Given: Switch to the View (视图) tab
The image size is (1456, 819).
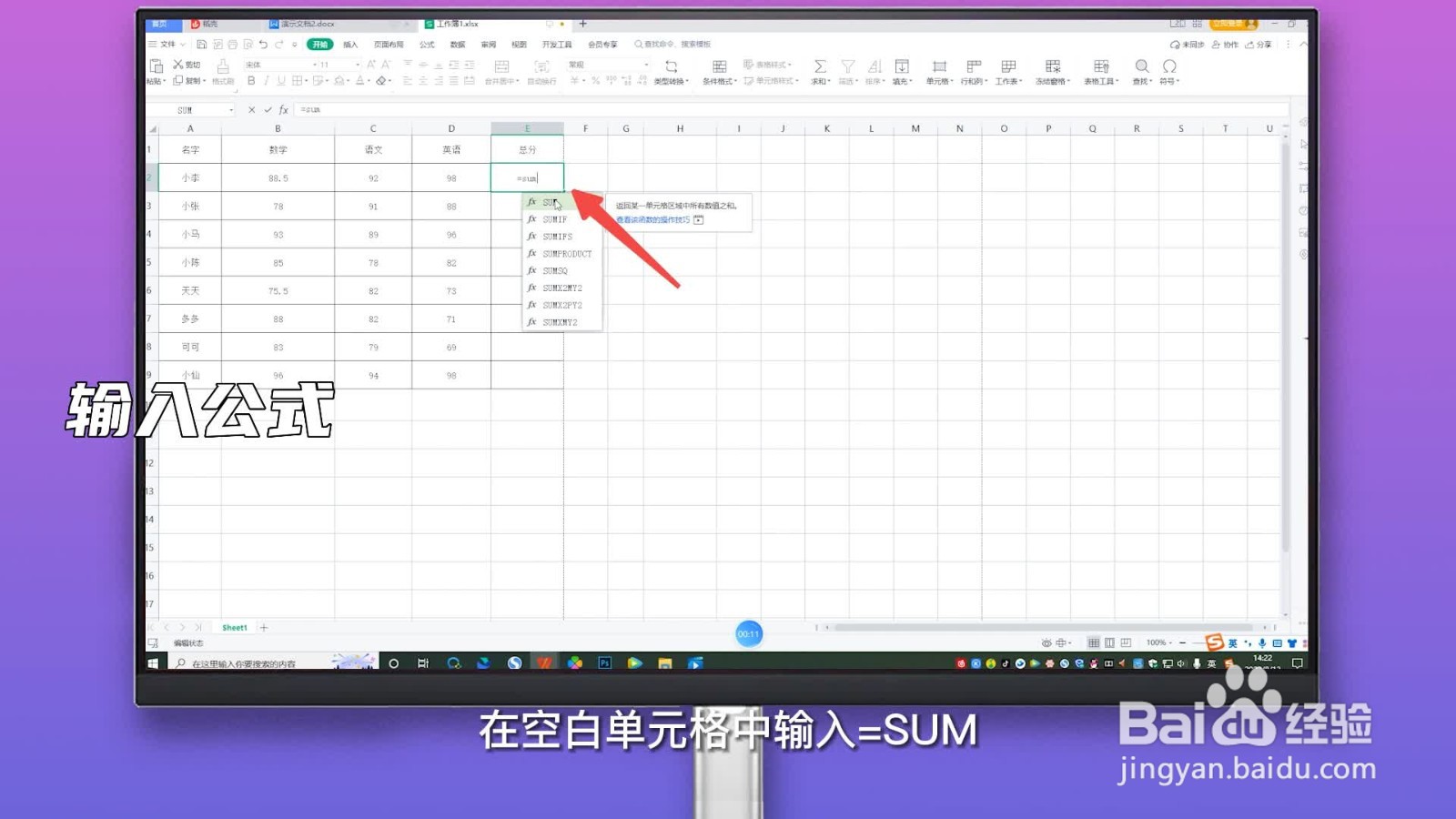Looking at the screenshot, I should point(519,45).
